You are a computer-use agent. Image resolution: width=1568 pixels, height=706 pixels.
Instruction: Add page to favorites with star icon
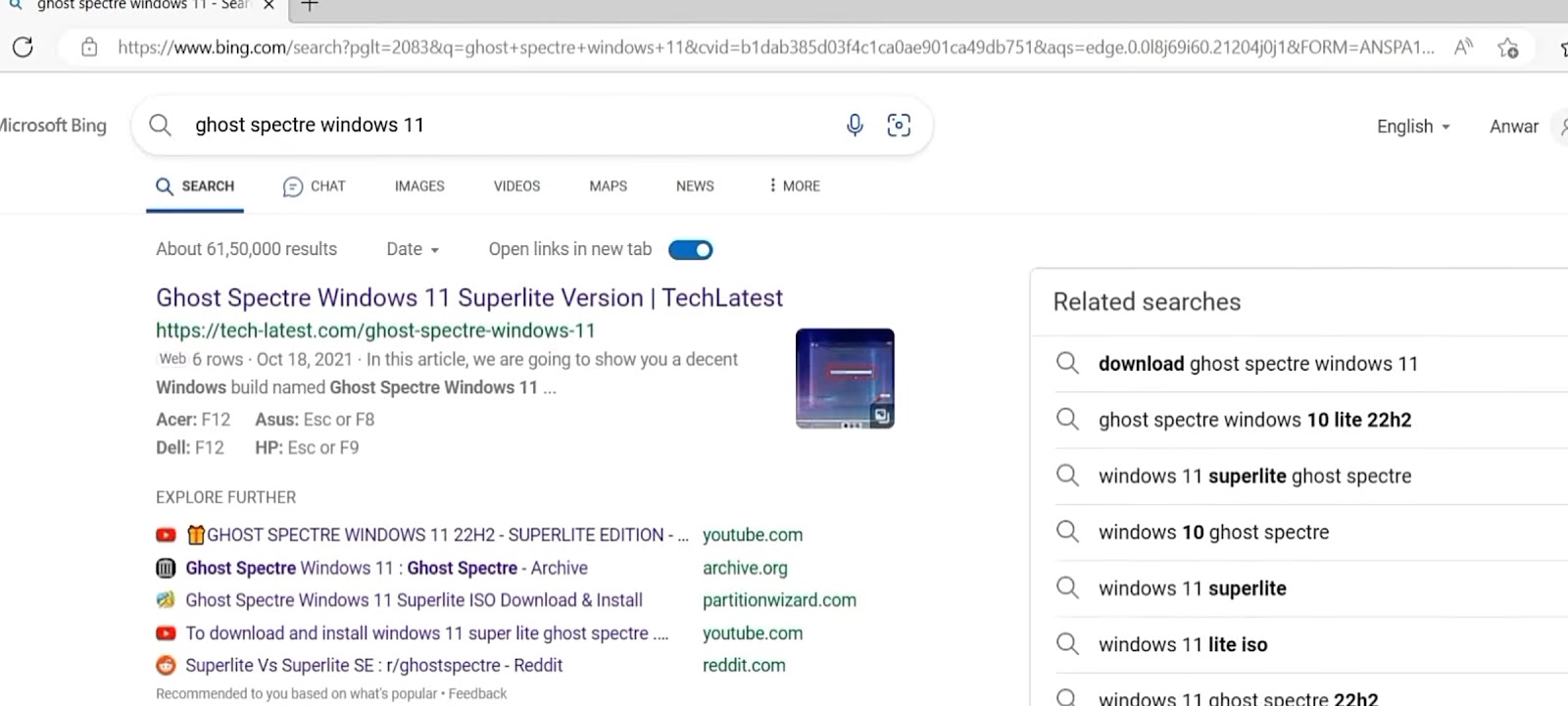pos(1508,47)
